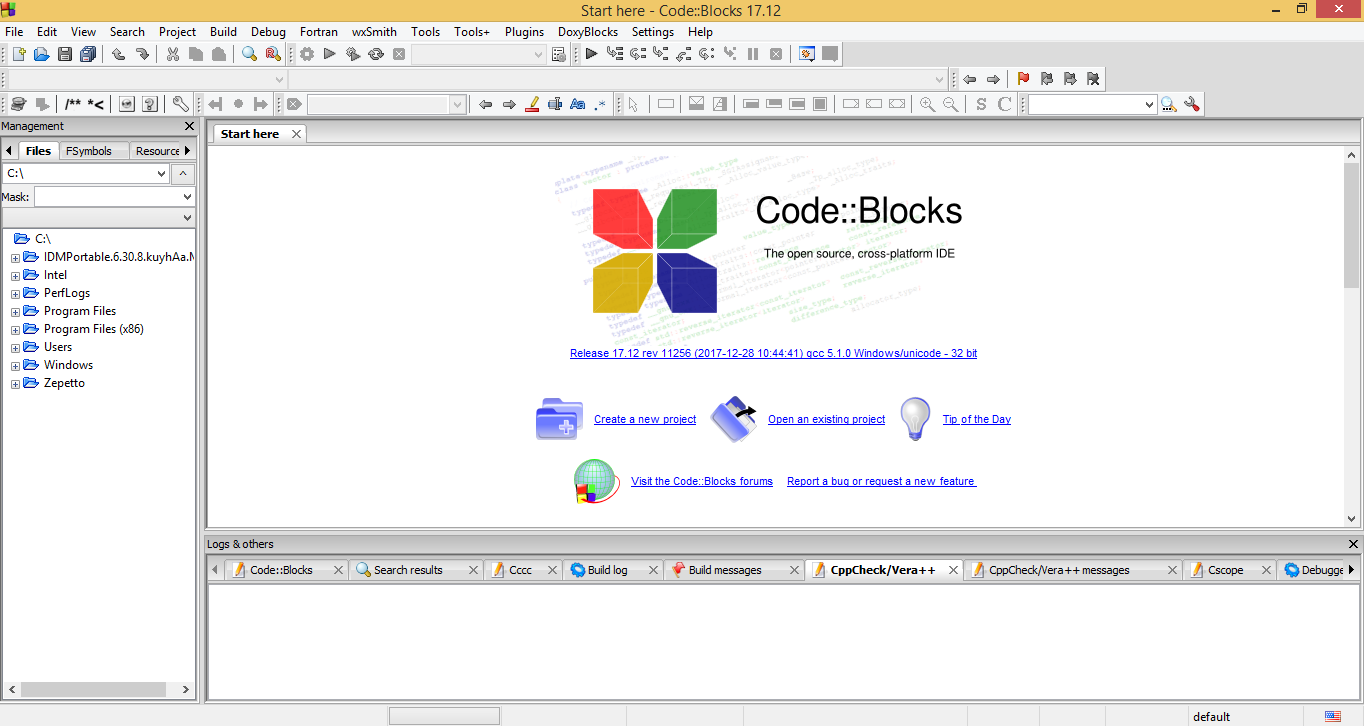The image size is (1364, 726).
Task: Click the Release 17.12 rev 11256 link
Action: [773, 354]
